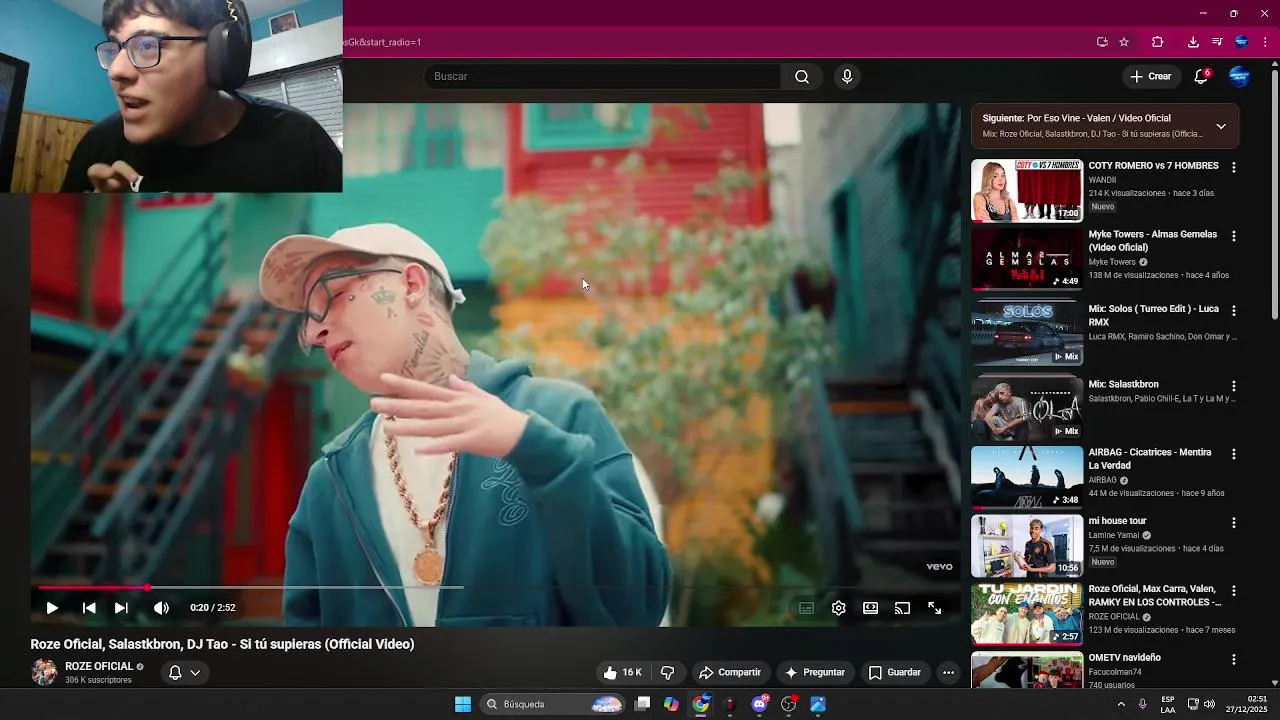Open OBS Studio on the taskbar
The height and width of the screenshot is (720, 1280).
tap(789, 704)
